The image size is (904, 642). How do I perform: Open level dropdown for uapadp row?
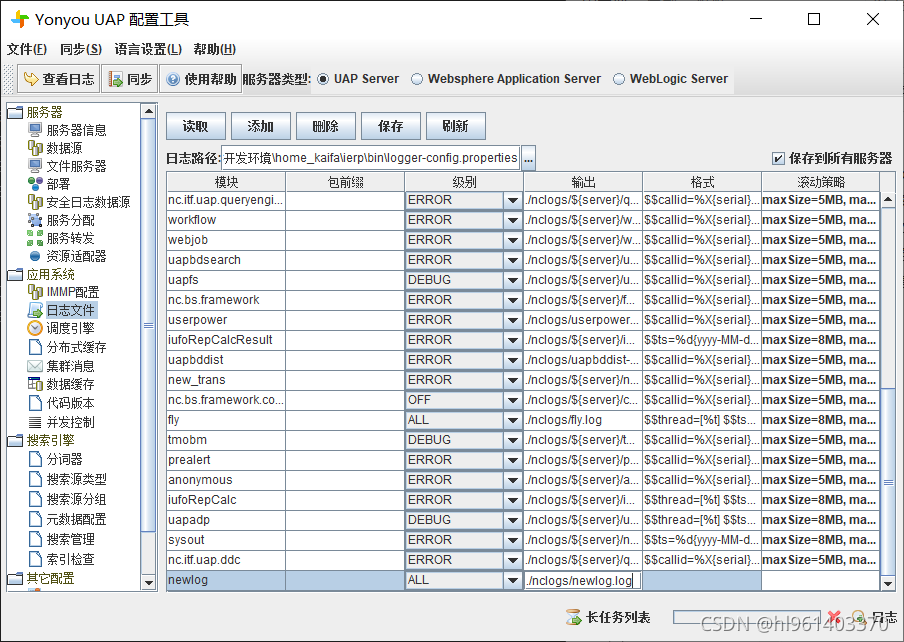[512, 520]
